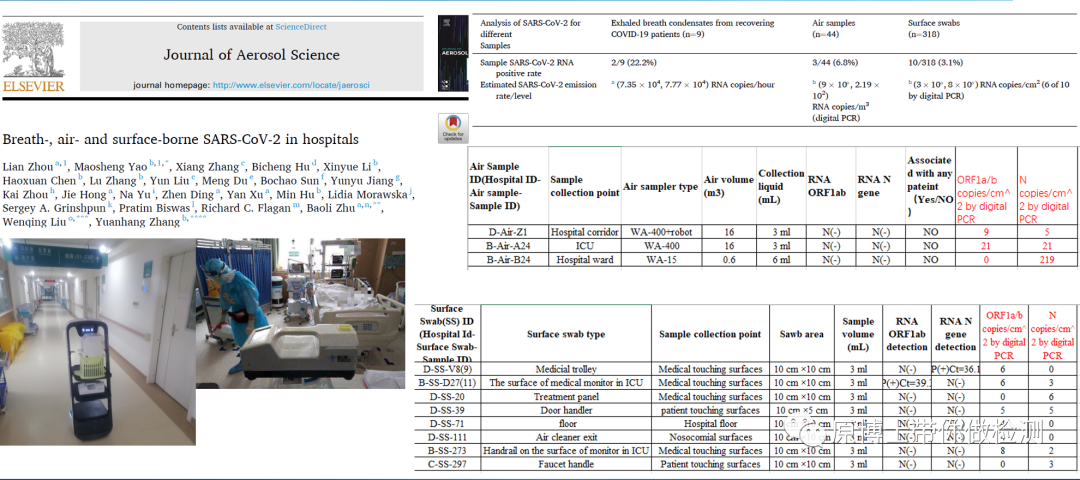
Task: Click the WA-15 sampler cell
Action: pos(661,260)
